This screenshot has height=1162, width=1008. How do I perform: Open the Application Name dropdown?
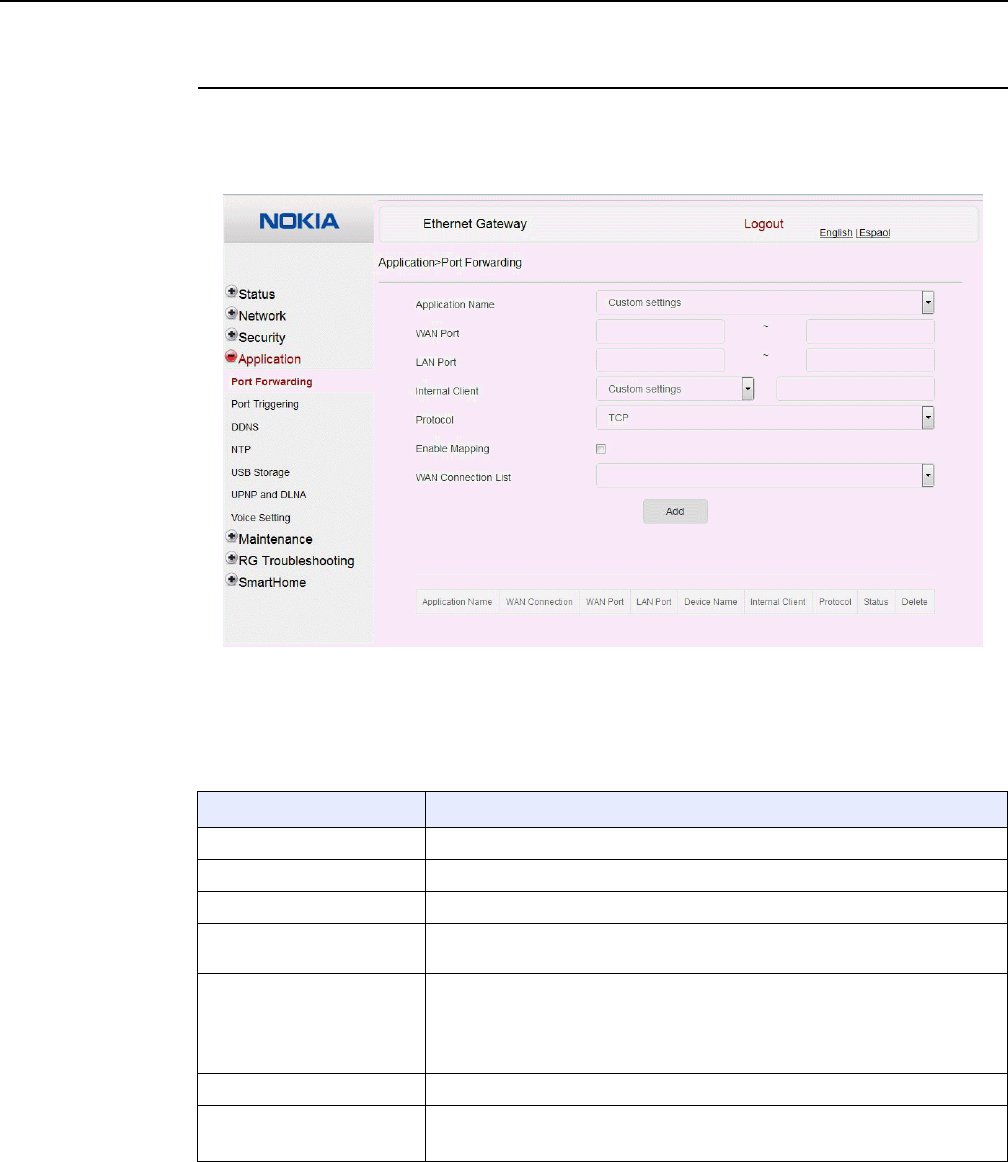(x=765, y=302)
